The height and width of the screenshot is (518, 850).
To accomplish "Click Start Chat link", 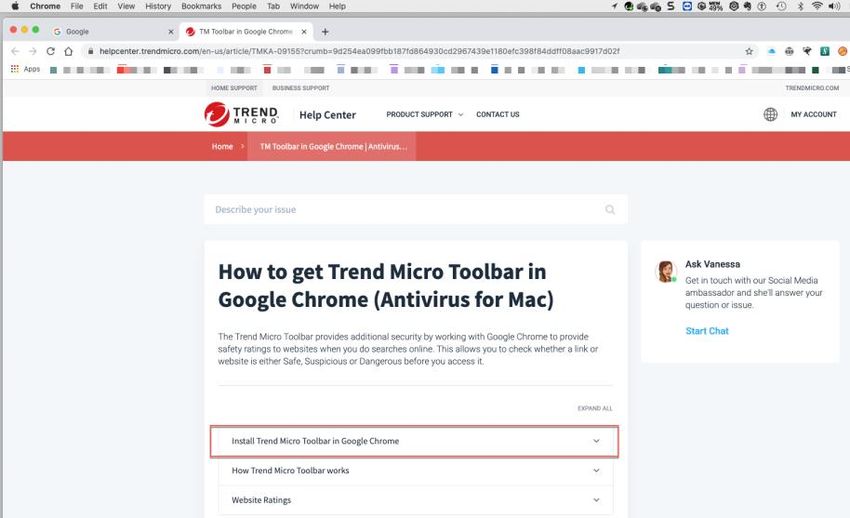I will (707, 331).
